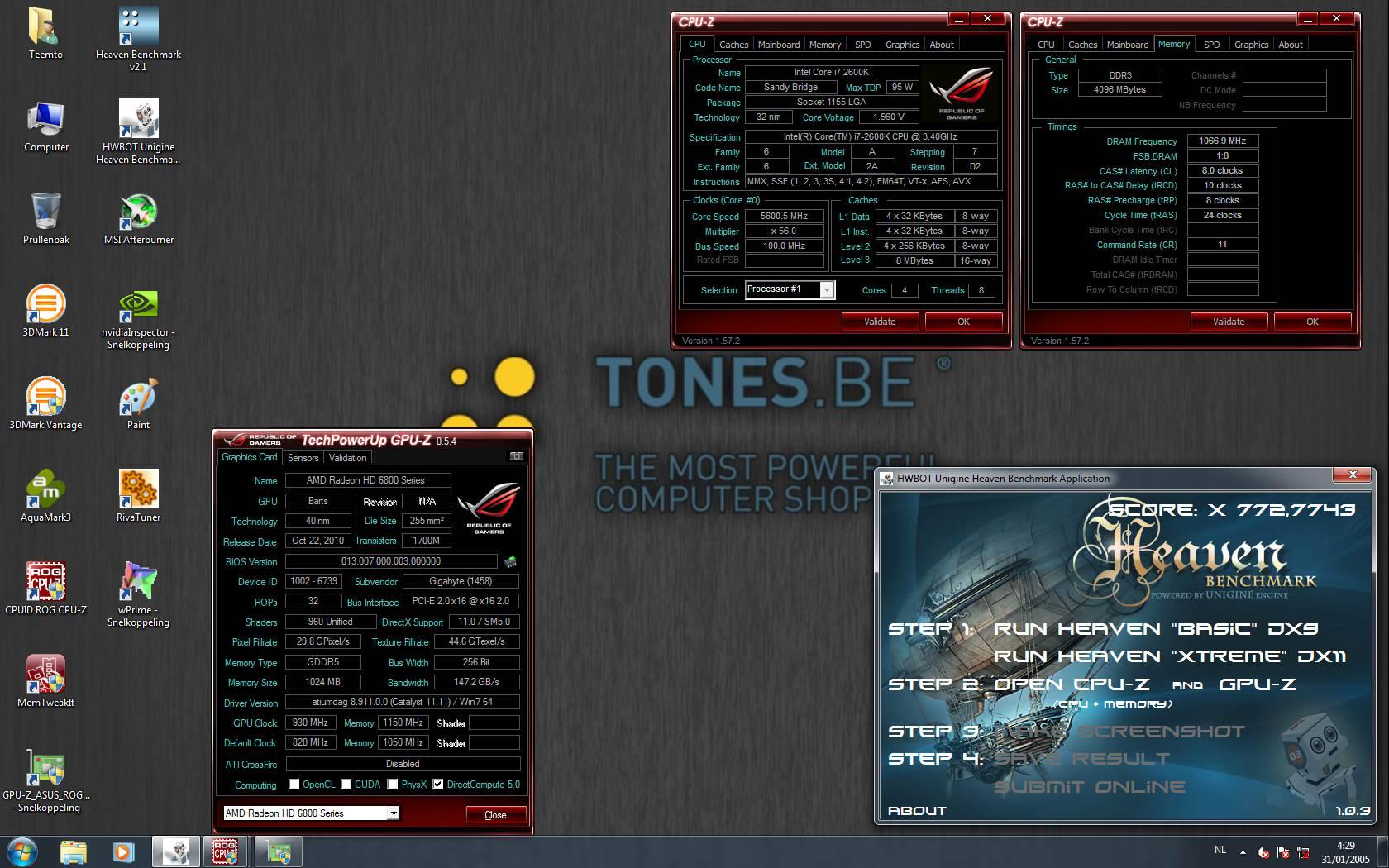Select the Computer desktop icon
1389x868 pixels.
[x=45, y=126]
